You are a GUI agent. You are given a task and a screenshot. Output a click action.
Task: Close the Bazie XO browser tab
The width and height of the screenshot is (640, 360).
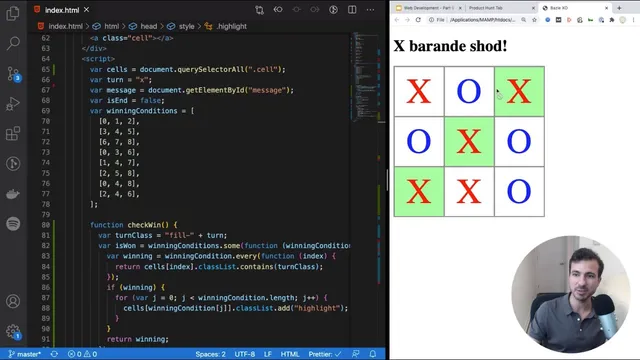tap(607, 8)
